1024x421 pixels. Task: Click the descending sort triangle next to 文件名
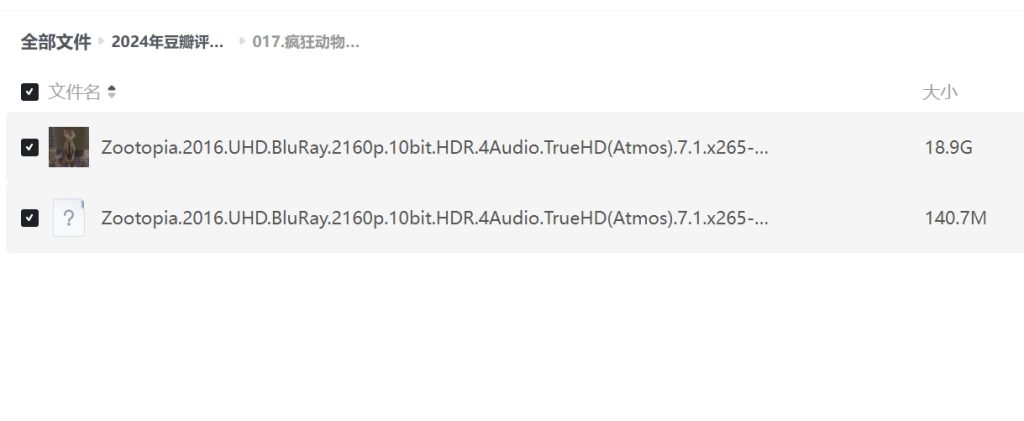[x=112, y=96]
